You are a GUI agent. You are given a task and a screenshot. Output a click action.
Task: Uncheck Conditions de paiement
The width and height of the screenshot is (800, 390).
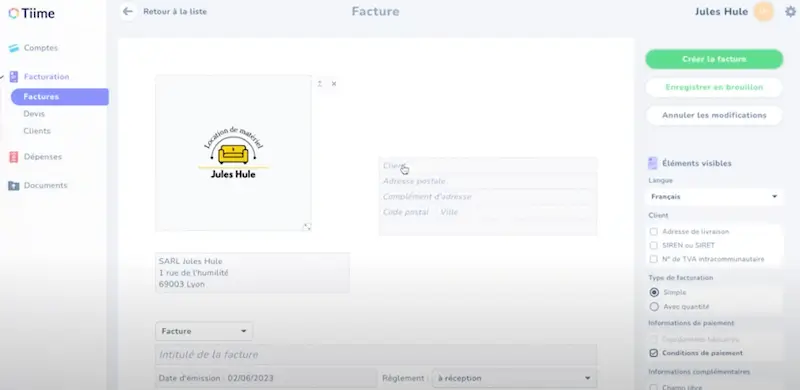point(654,353)
